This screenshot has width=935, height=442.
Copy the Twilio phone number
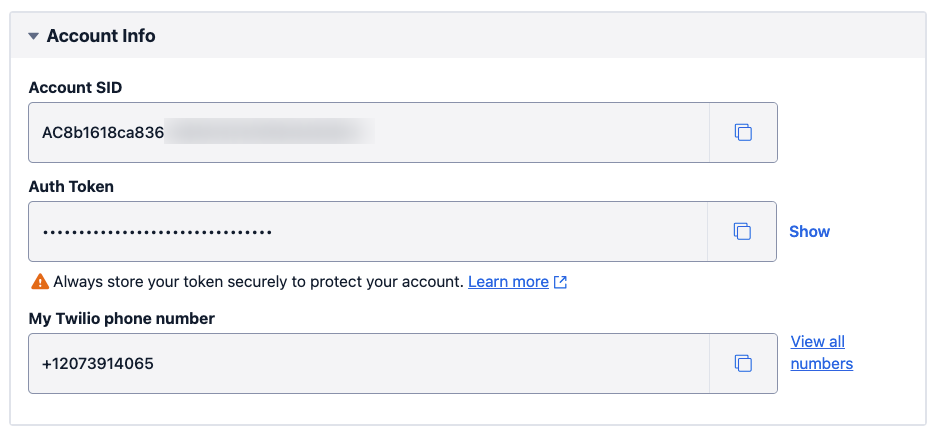743,363
